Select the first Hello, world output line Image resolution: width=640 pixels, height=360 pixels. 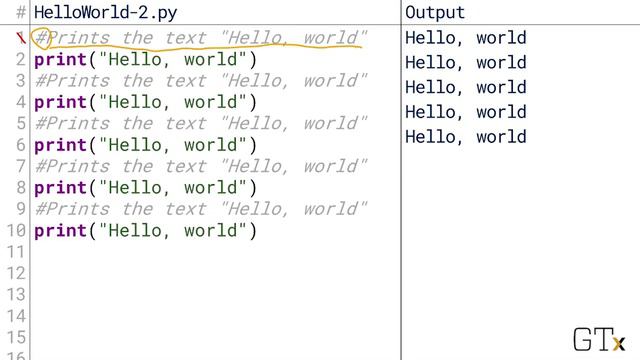(466, 38)
